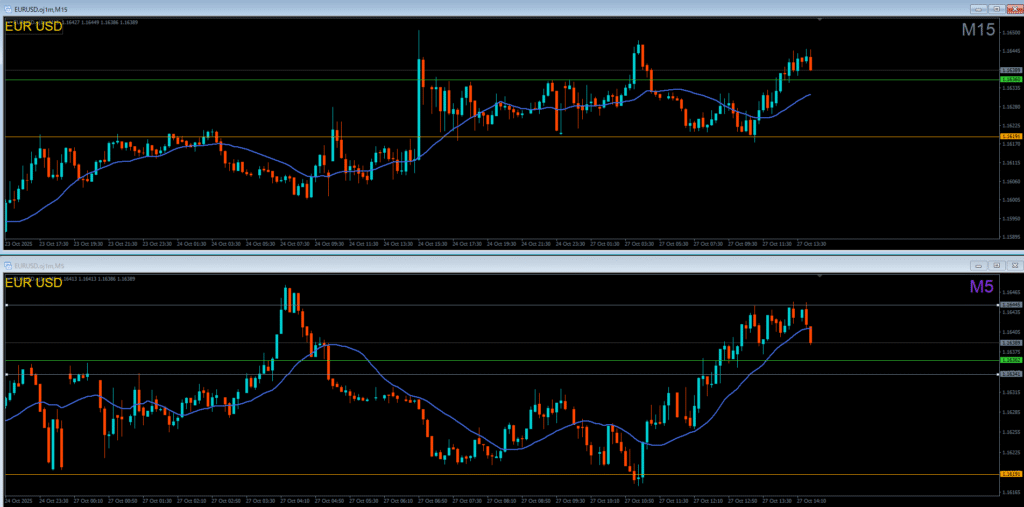
Task: Select orange price level tag on M15 axis
Action: 1011,136
